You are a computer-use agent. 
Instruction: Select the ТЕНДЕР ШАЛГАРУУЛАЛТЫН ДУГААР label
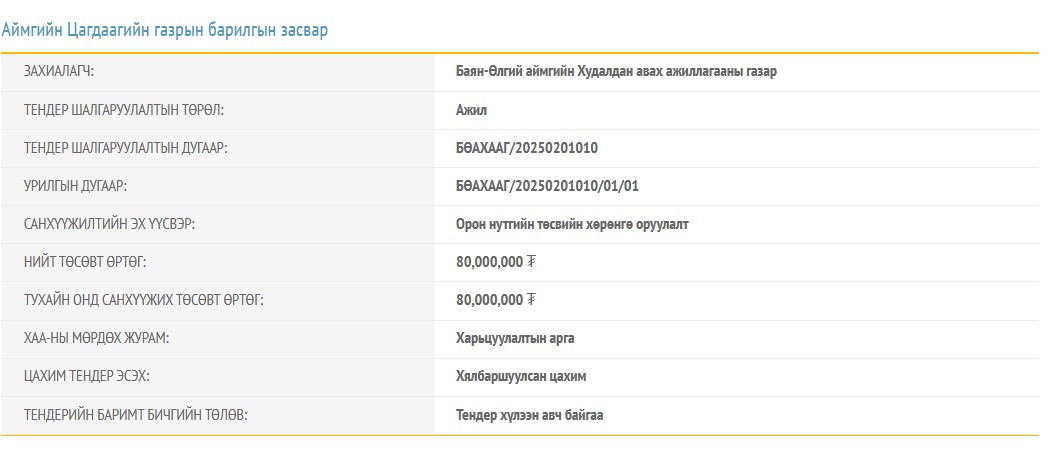(x=126, y=148)
